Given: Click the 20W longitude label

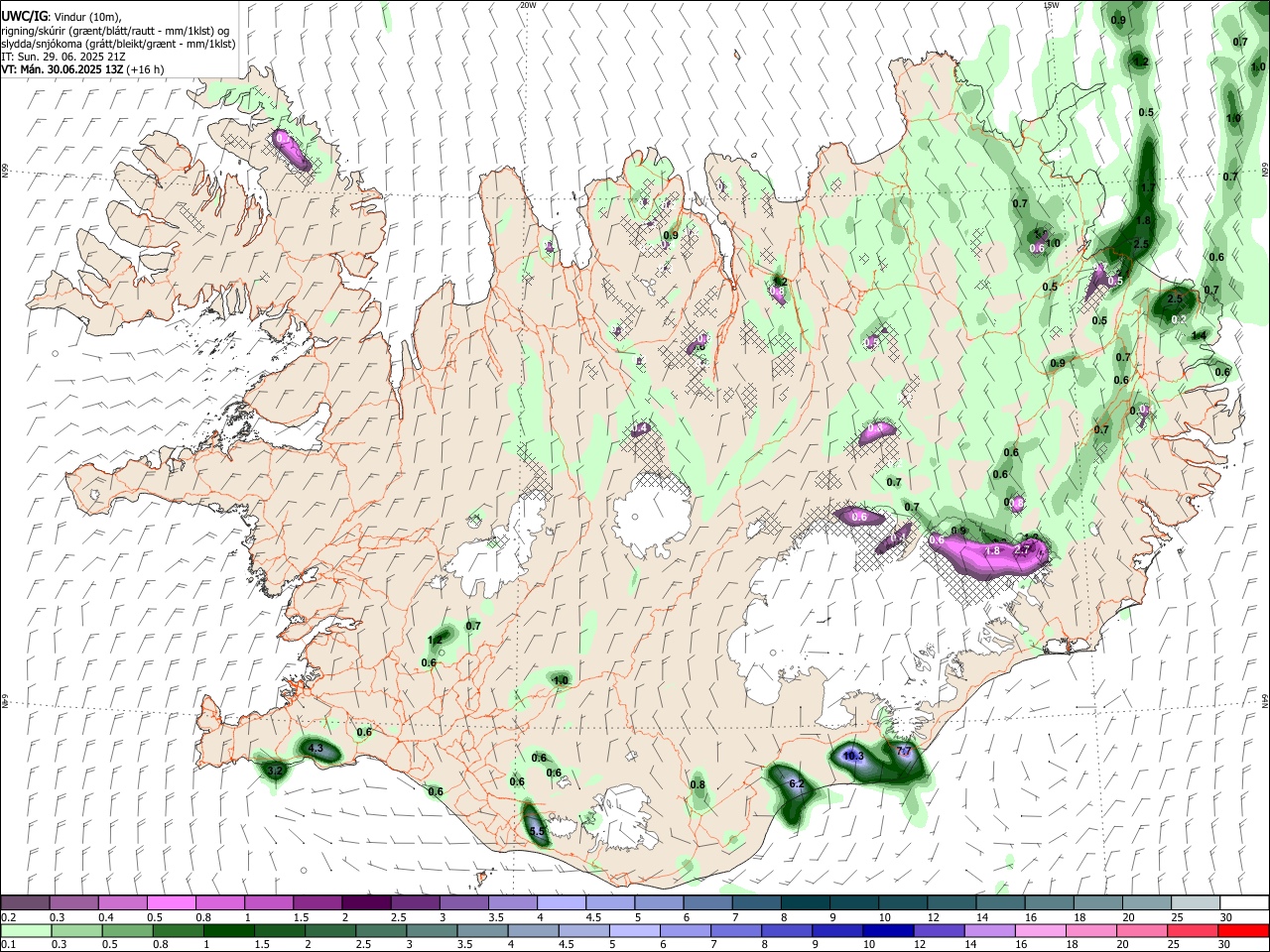Looking at the screenshot, I should coord(528,5).
